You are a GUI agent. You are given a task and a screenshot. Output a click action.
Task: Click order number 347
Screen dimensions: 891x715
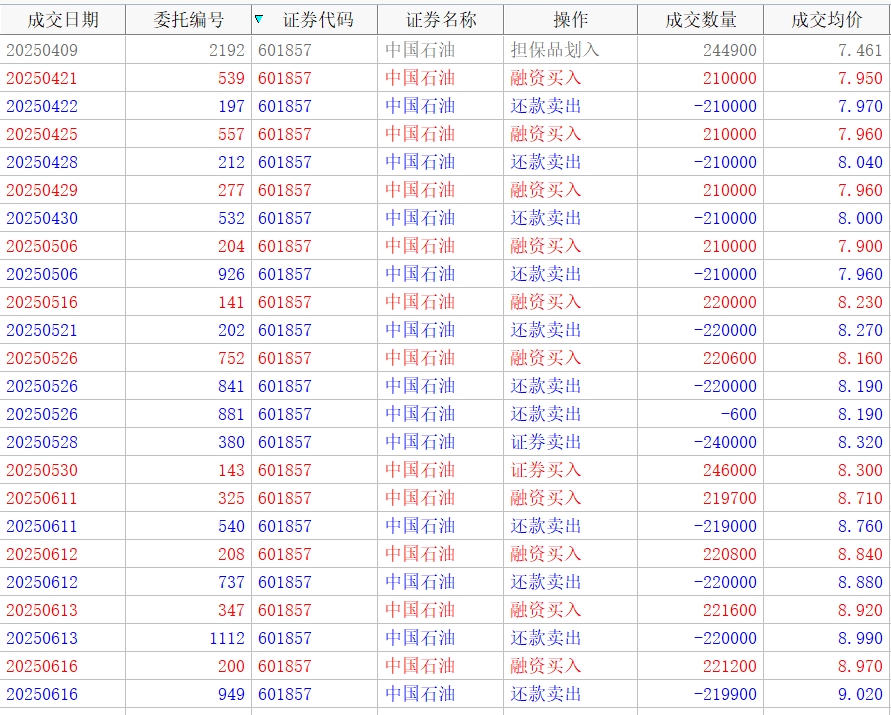point(231,610)
